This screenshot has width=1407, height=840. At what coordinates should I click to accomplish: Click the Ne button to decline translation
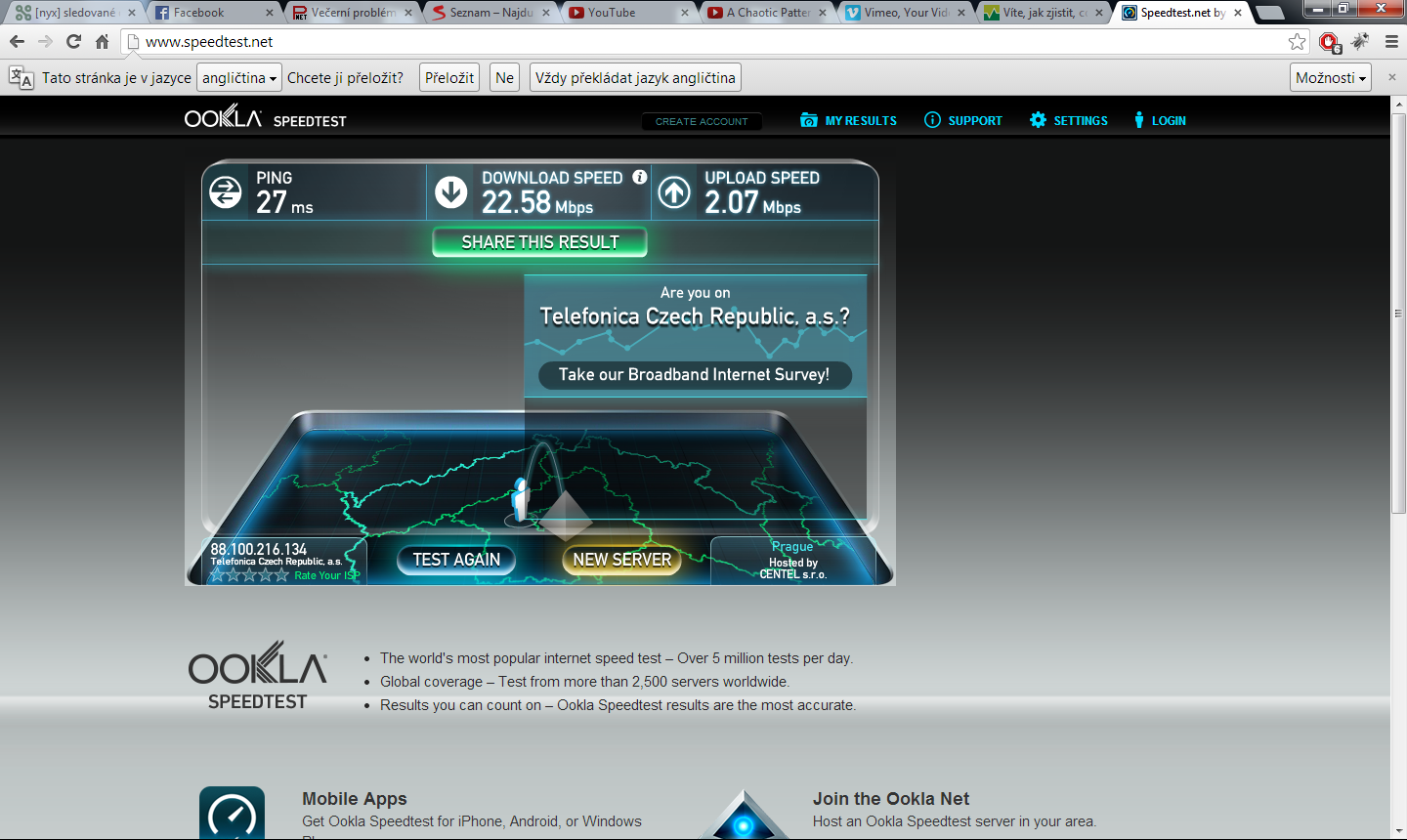[504, 77]
